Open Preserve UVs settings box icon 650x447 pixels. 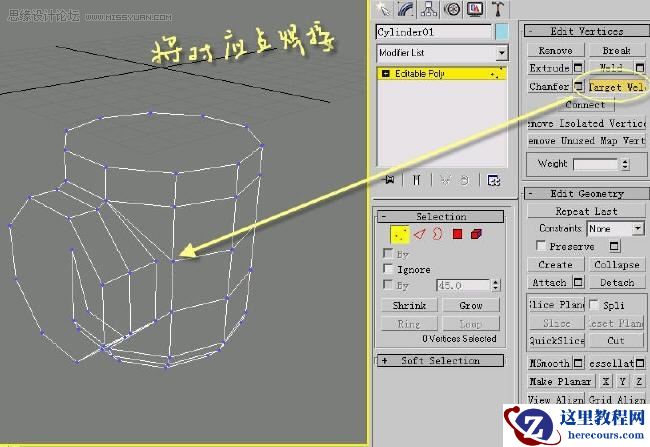click(x=614, y=246)
